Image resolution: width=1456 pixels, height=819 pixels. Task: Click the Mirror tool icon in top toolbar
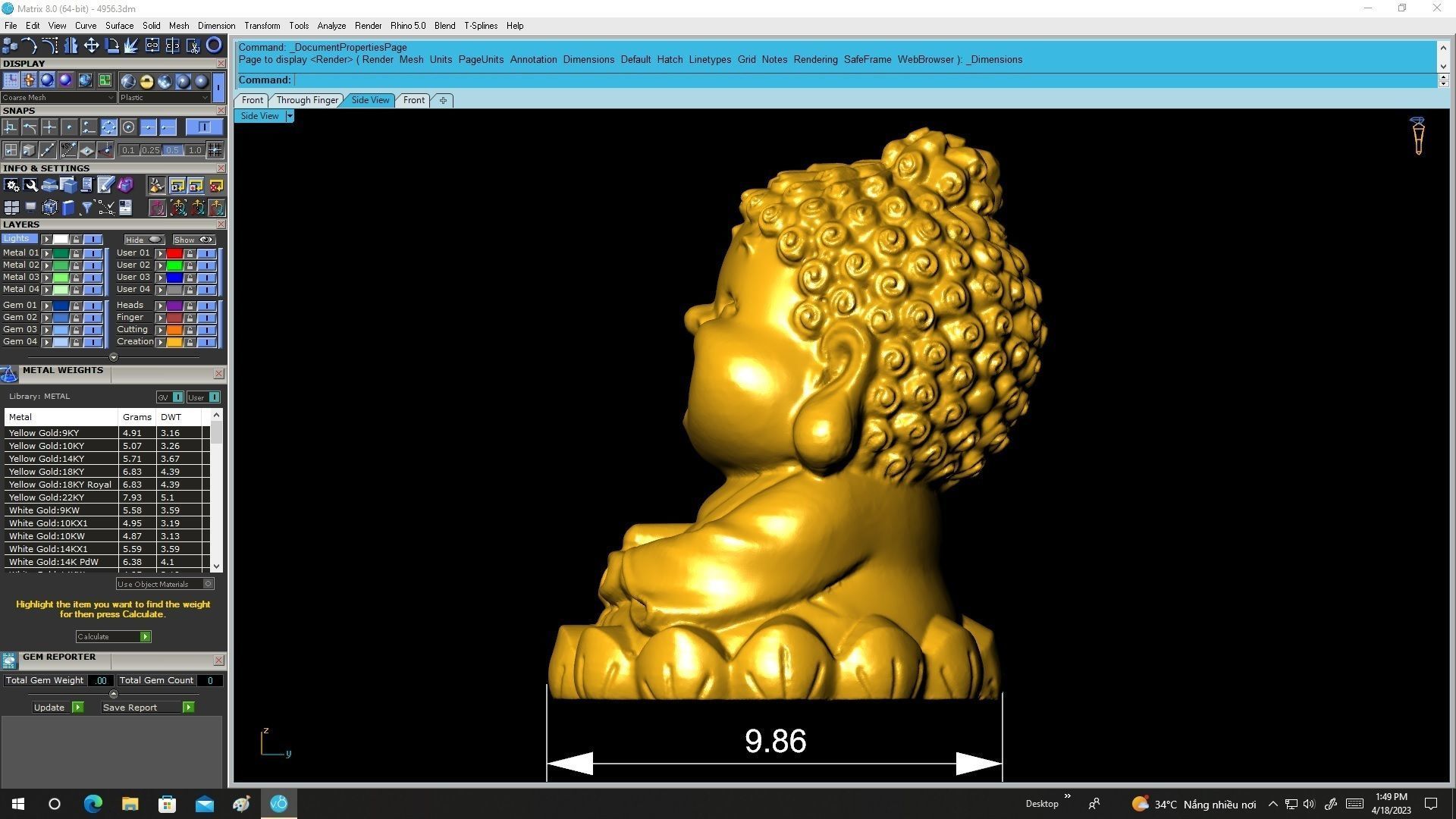[x=71, y=45]
